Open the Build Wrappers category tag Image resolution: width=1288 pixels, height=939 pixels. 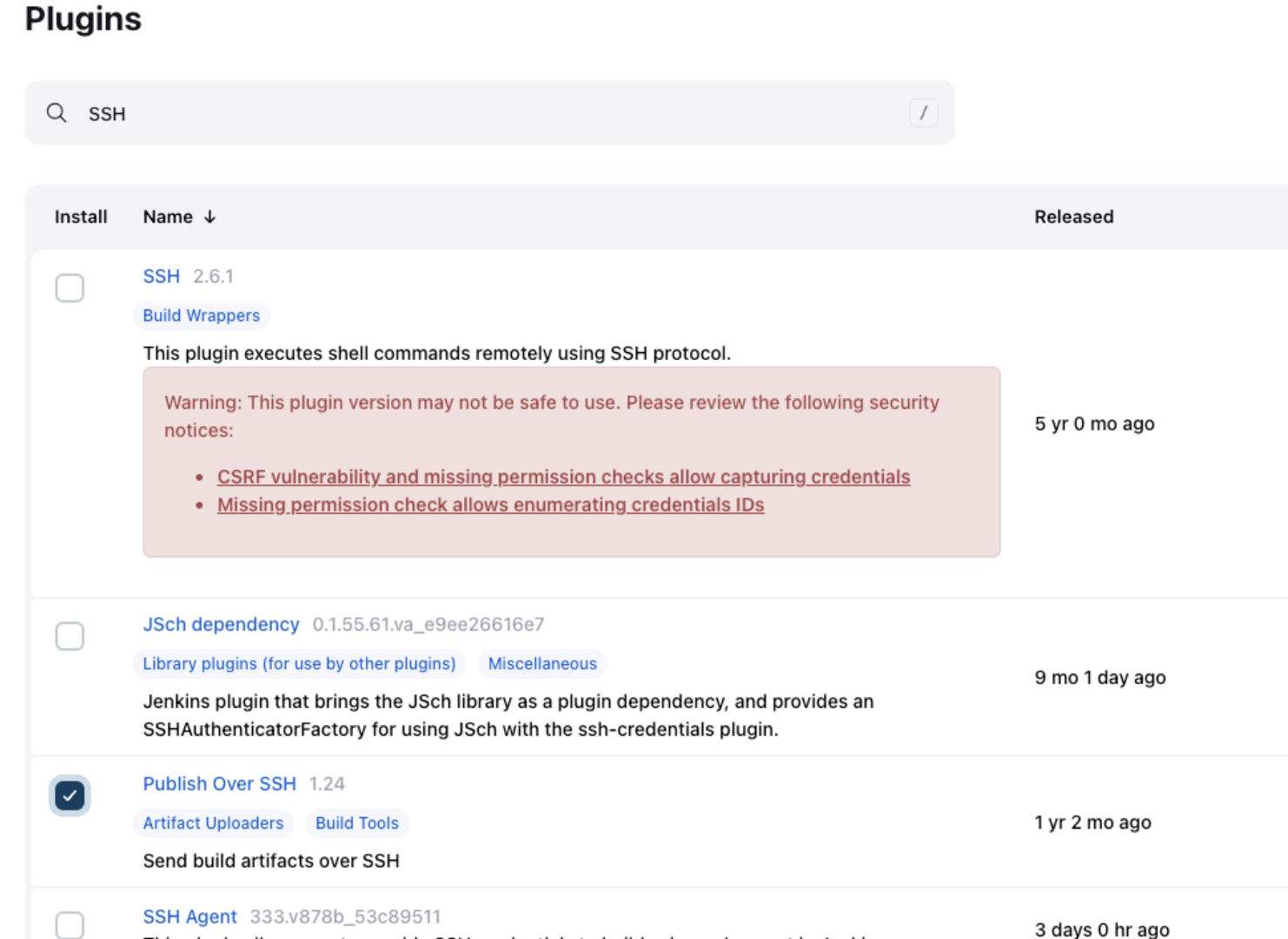point(202,316)
